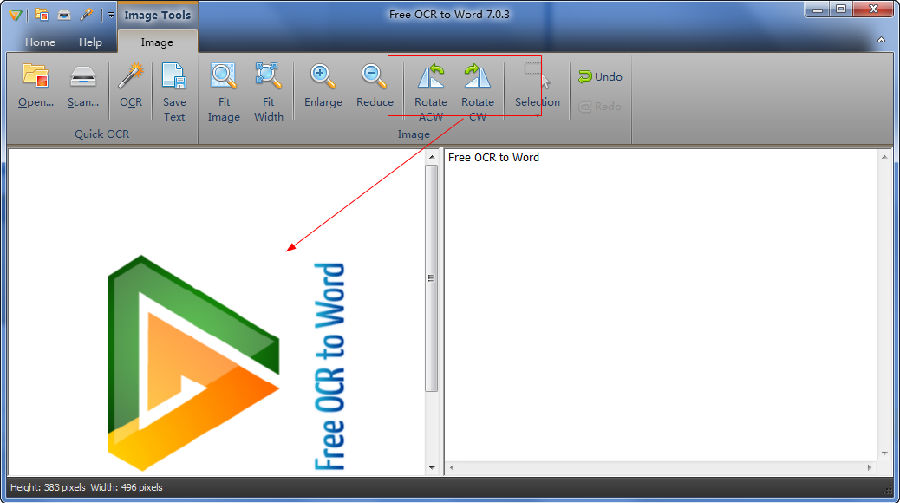Viewport: 900px width, 503px height.
Task: Switch to the Help tab
Action: click(x=90, y=42)
